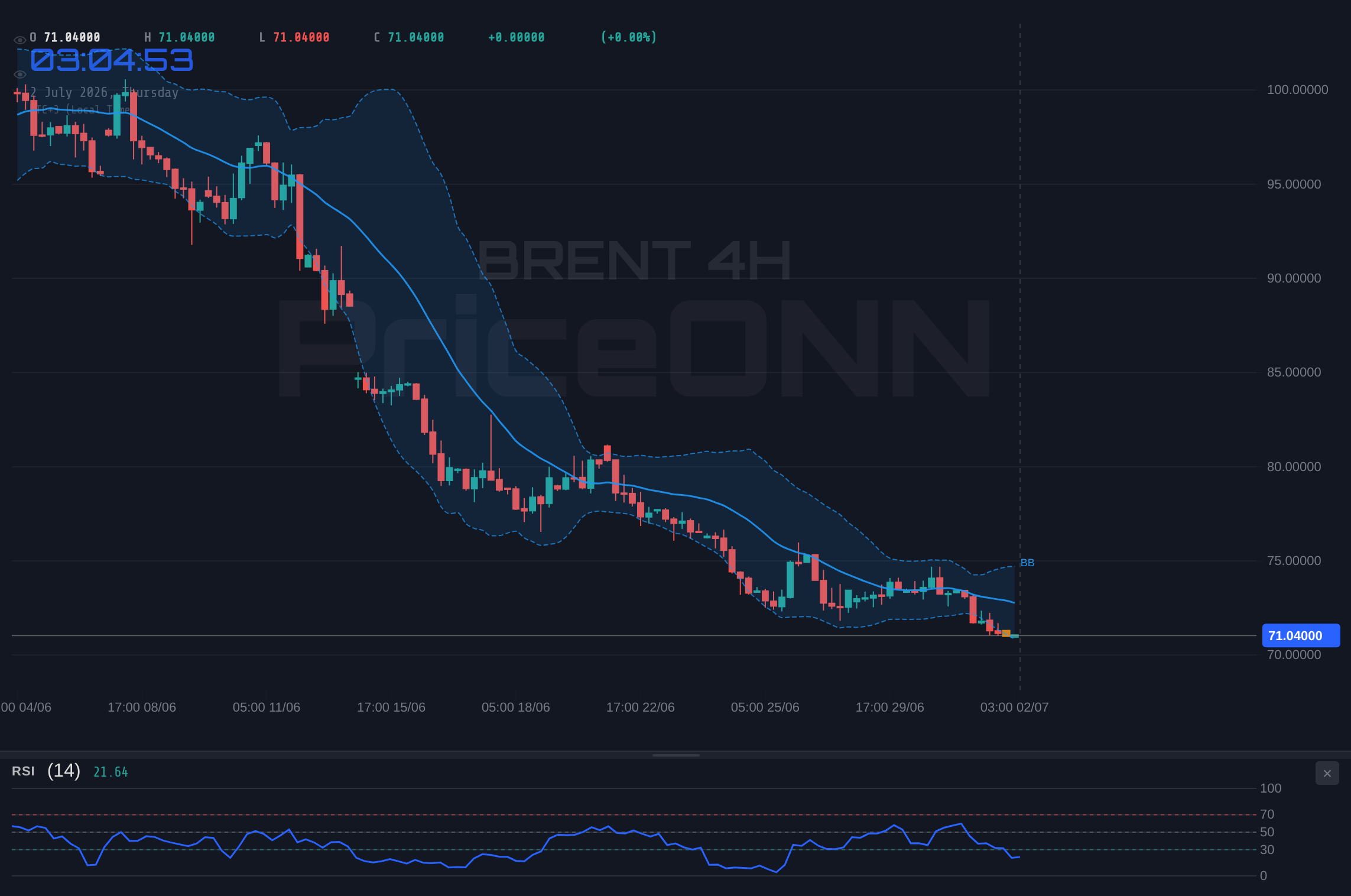Toggle the eye icon beside OHLC values
The image size is (1351, 896).
[20, 40]
